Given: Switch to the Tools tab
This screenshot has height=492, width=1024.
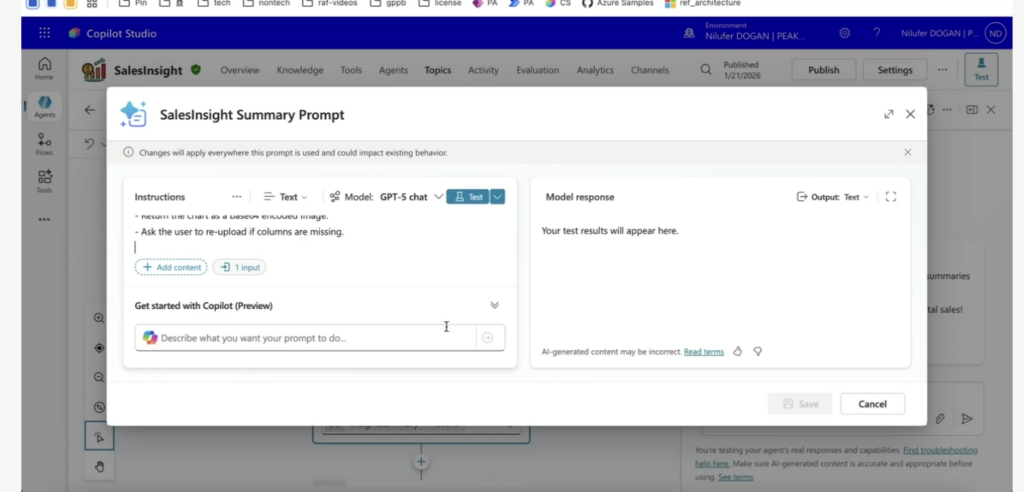Looking at the screenshot, I should coord(351,70).
